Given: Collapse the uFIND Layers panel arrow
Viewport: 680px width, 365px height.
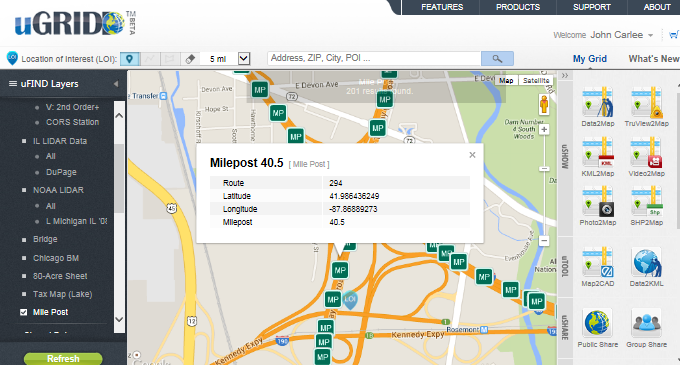Looking at the screenshot, I should tap(116, 84).
